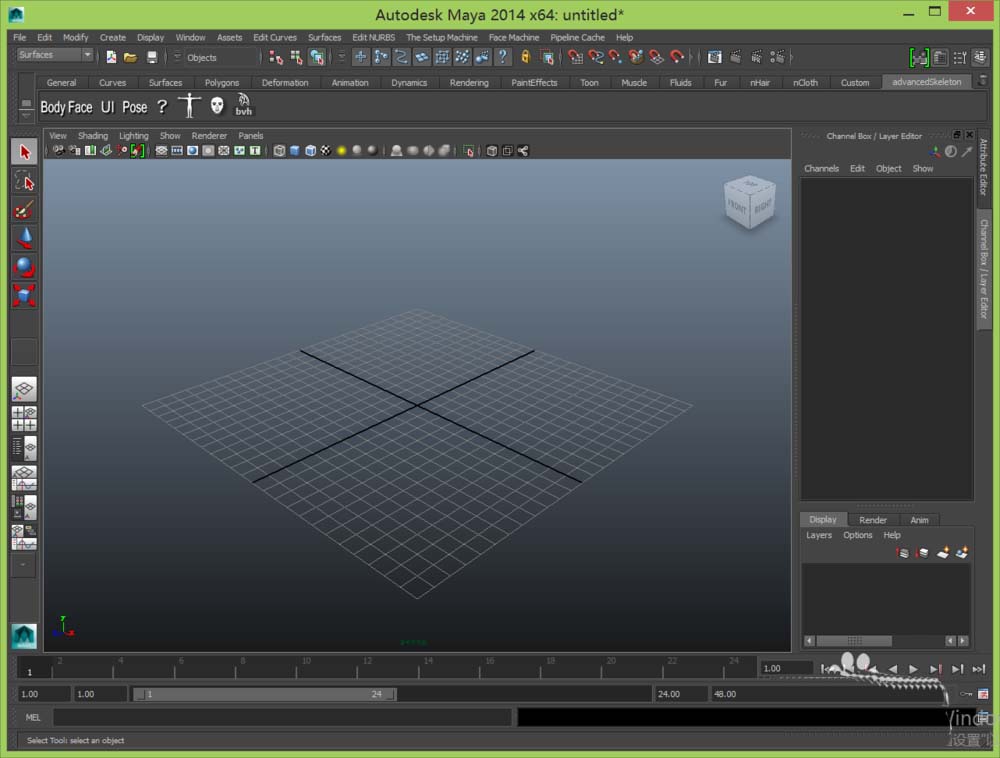Viewport: 1000px width, 758px height.
Task: Click the bvh shelf icon
Action: pos(244,106)
